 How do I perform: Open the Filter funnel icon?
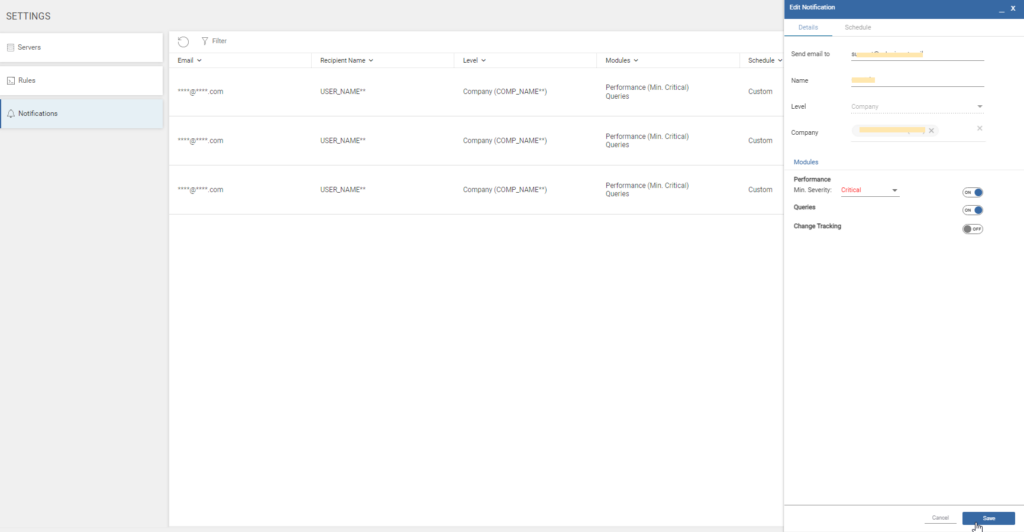(204, 41)
